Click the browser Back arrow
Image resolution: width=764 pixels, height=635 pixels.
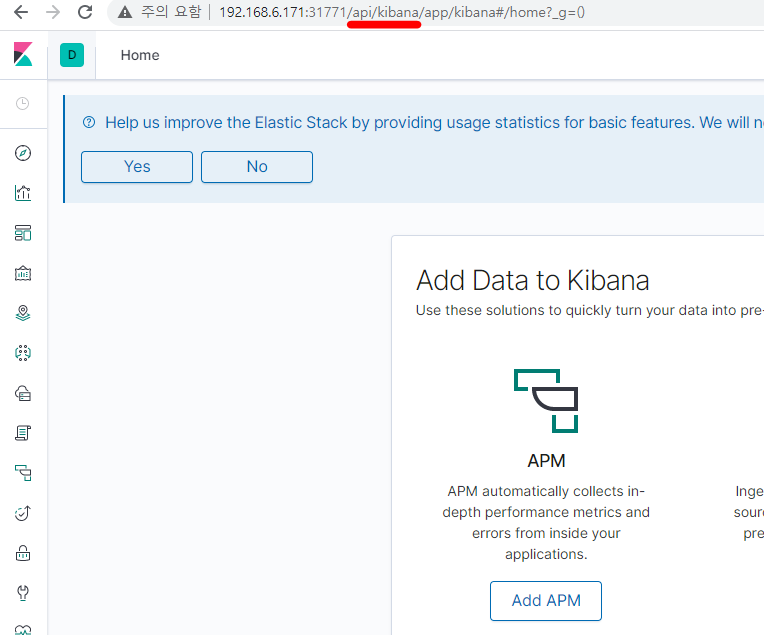coord(21,12)
